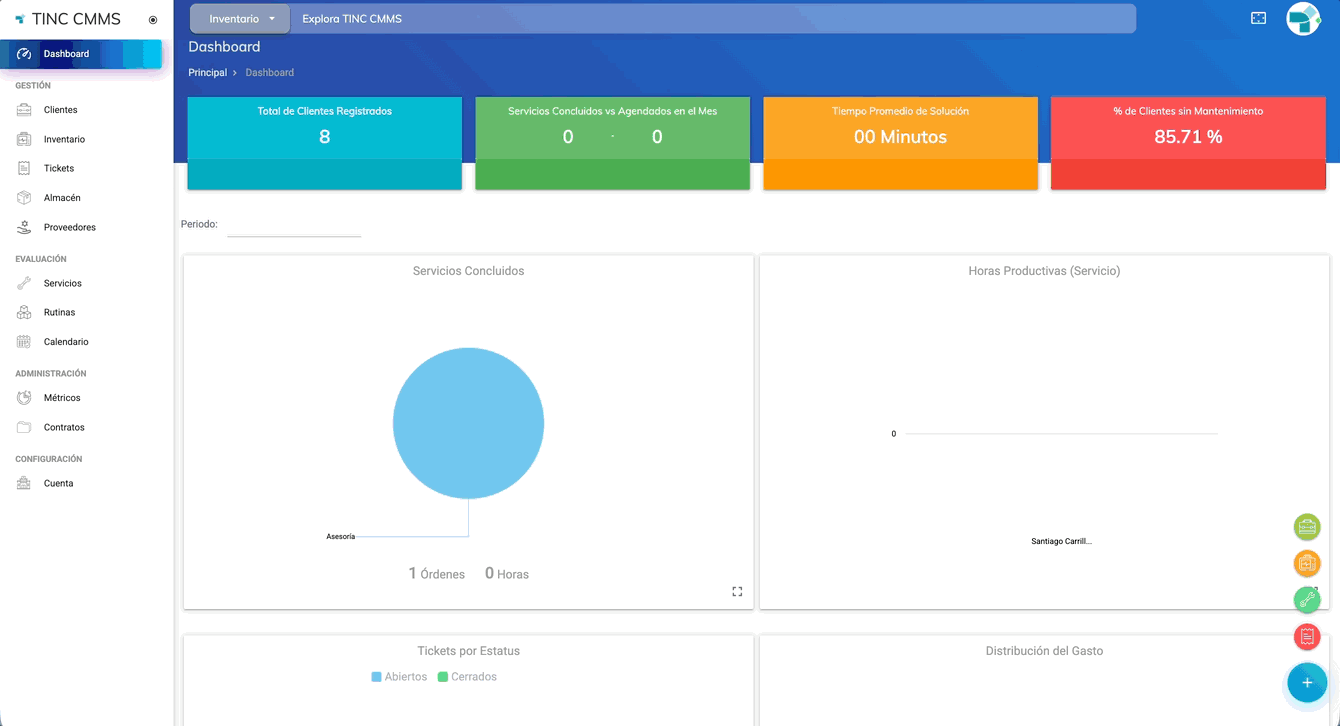Open Tickets in the sidebar
This screenshot has height=726, width=1340.
(59, 168)
